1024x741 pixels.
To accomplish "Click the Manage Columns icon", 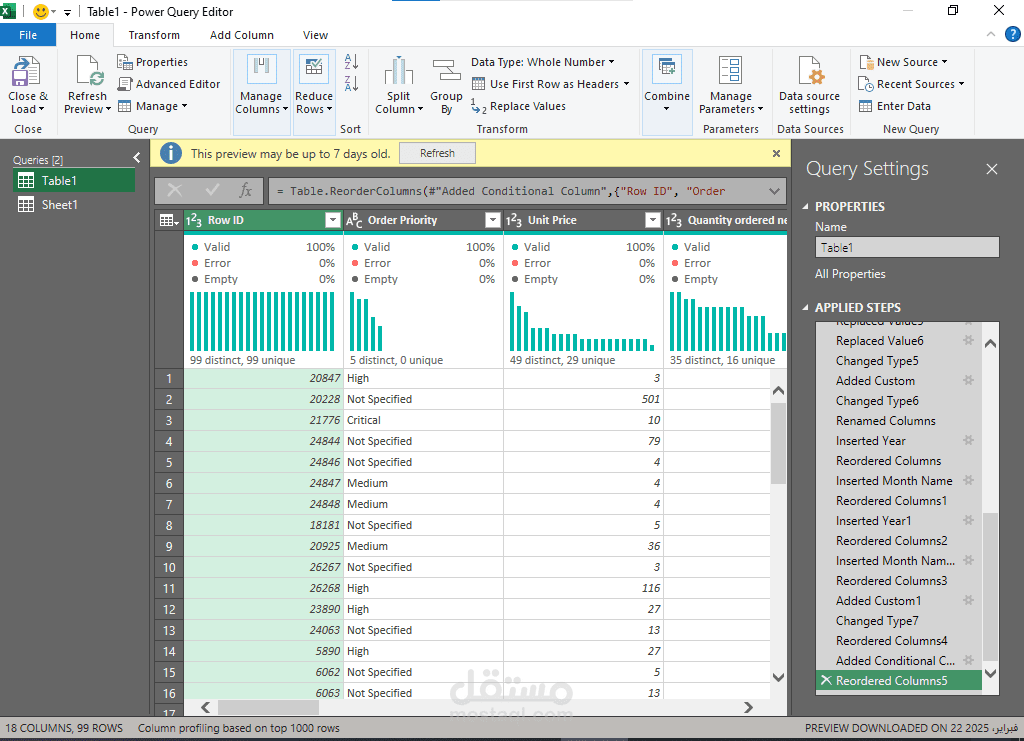I will (x=261, y=69).
